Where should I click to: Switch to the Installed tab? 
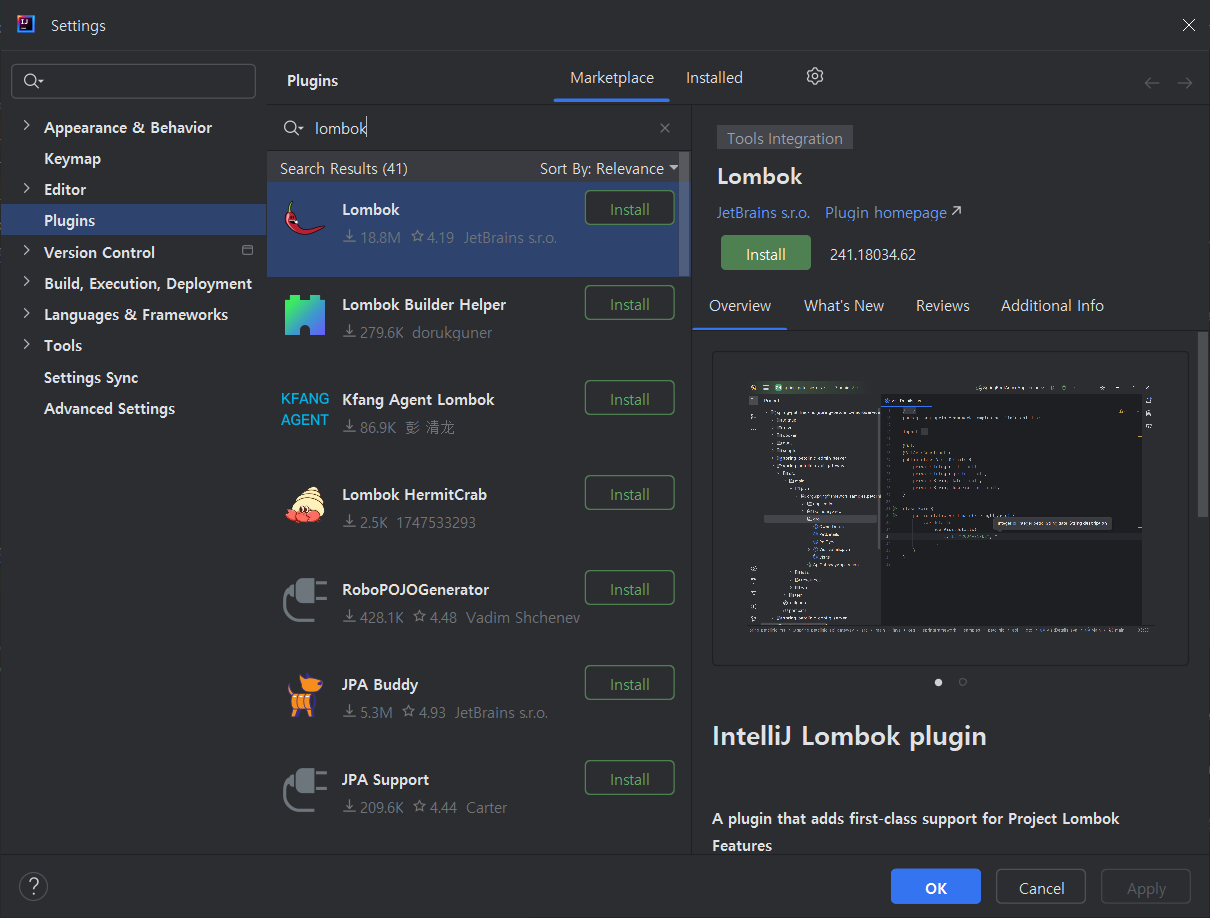coord(714,78)
